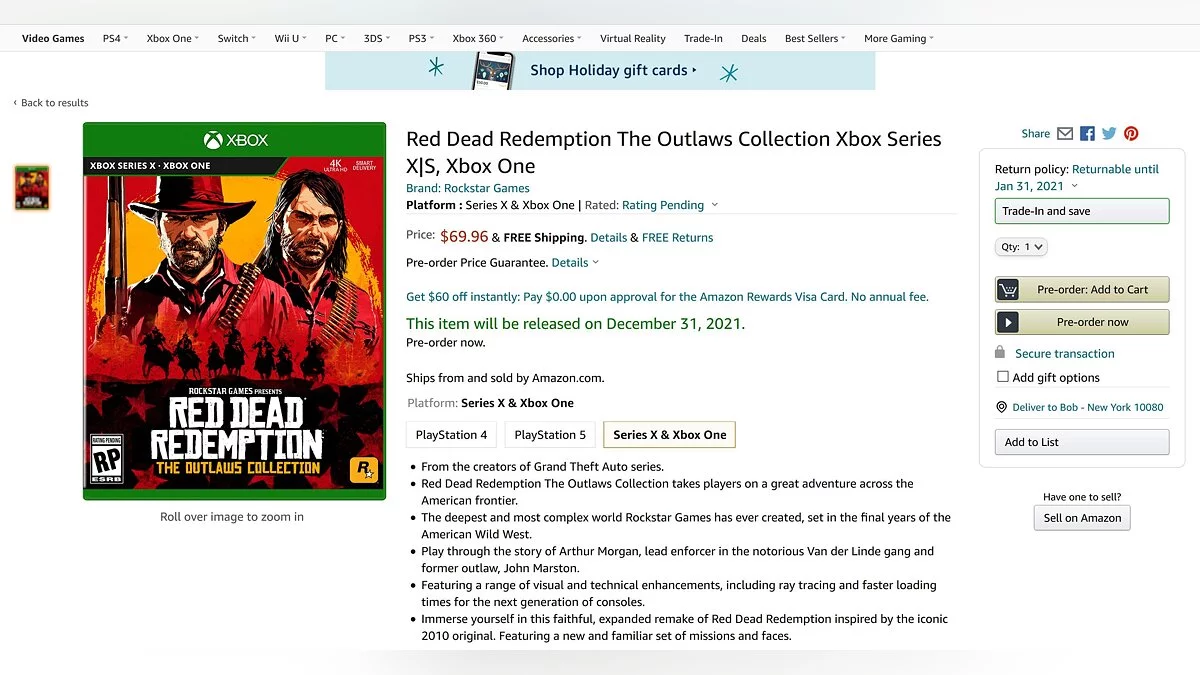
Task: Click the cart icon on Pre-order button
Action: (1008, 290)
